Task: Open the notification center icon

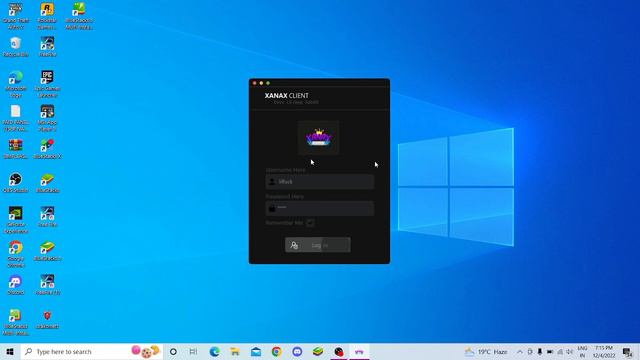Action: 627,351
